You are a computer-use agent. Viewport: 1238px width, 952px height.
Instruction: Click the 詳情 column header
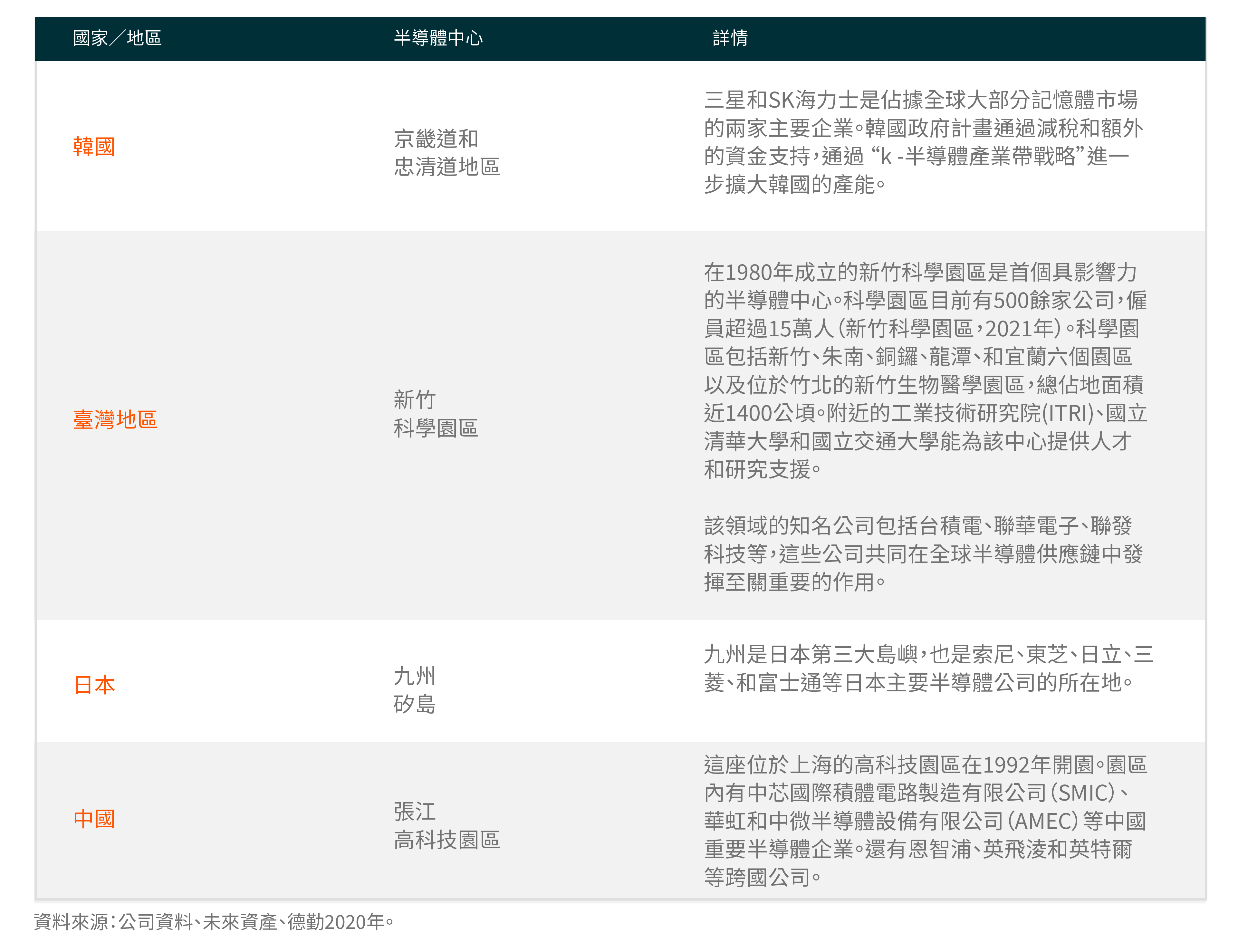point(730,38)
